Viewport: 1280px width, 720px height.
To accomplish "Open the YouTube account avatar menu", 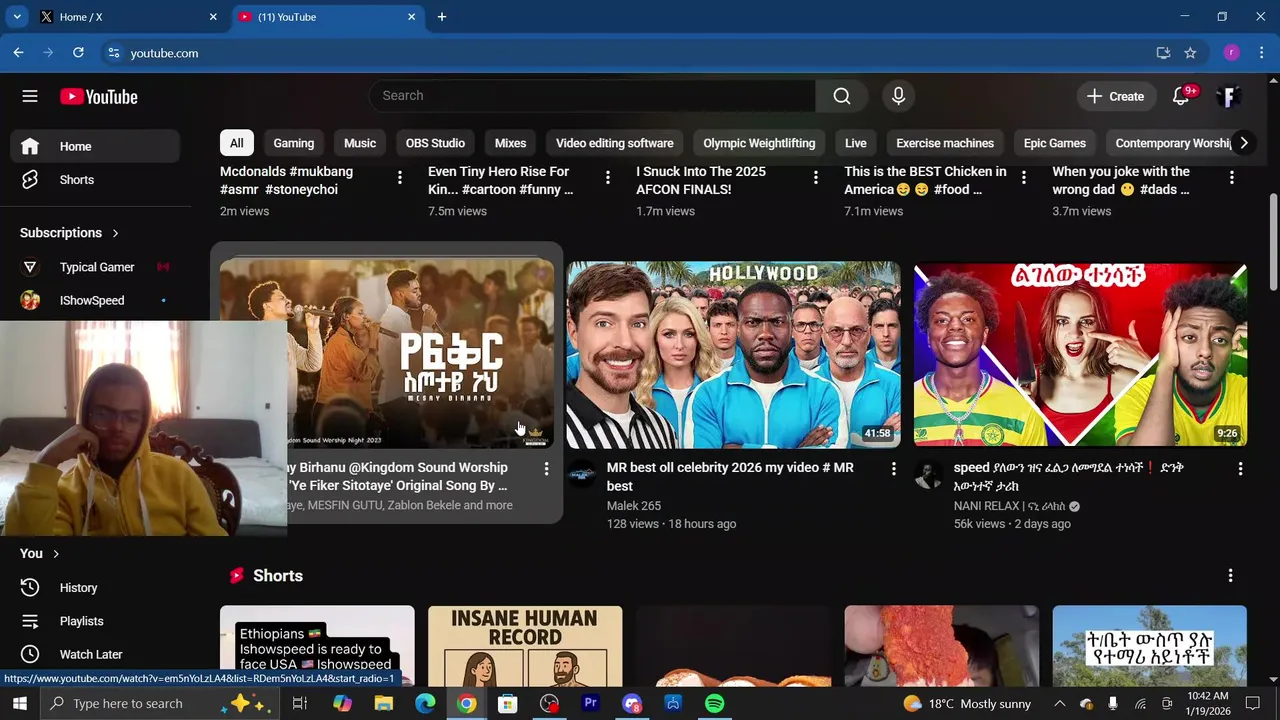I will (x=1229, y=96).
